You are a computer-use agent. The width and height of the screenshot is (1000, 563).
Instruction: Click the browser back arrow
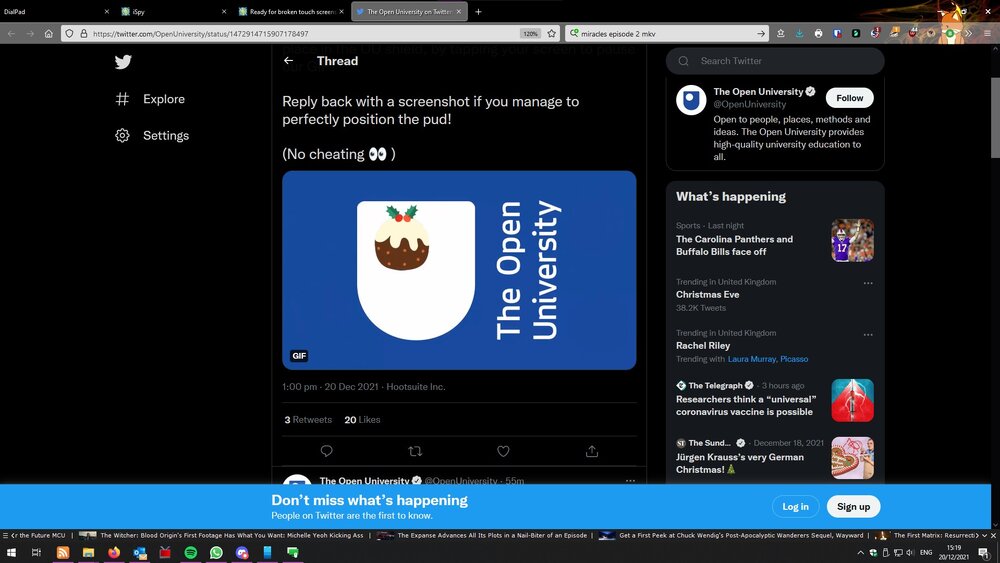[x=11, y=33]
